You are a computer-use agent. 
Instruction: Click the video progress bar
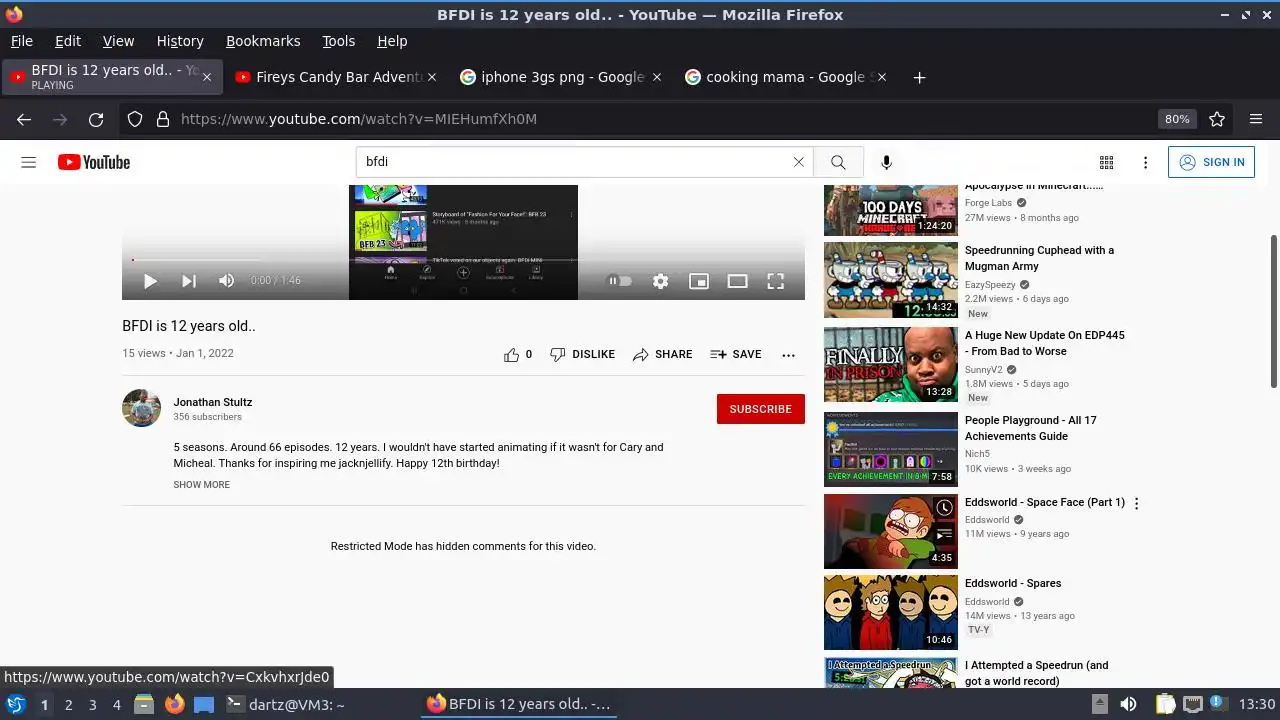point(463,259)
